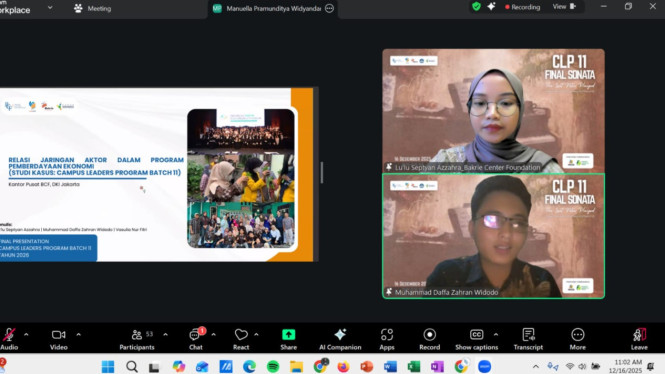This screenshot has height=374, width=665.
Task: Click the divider handle beside shared screen
Action: (x=322, y=173)
